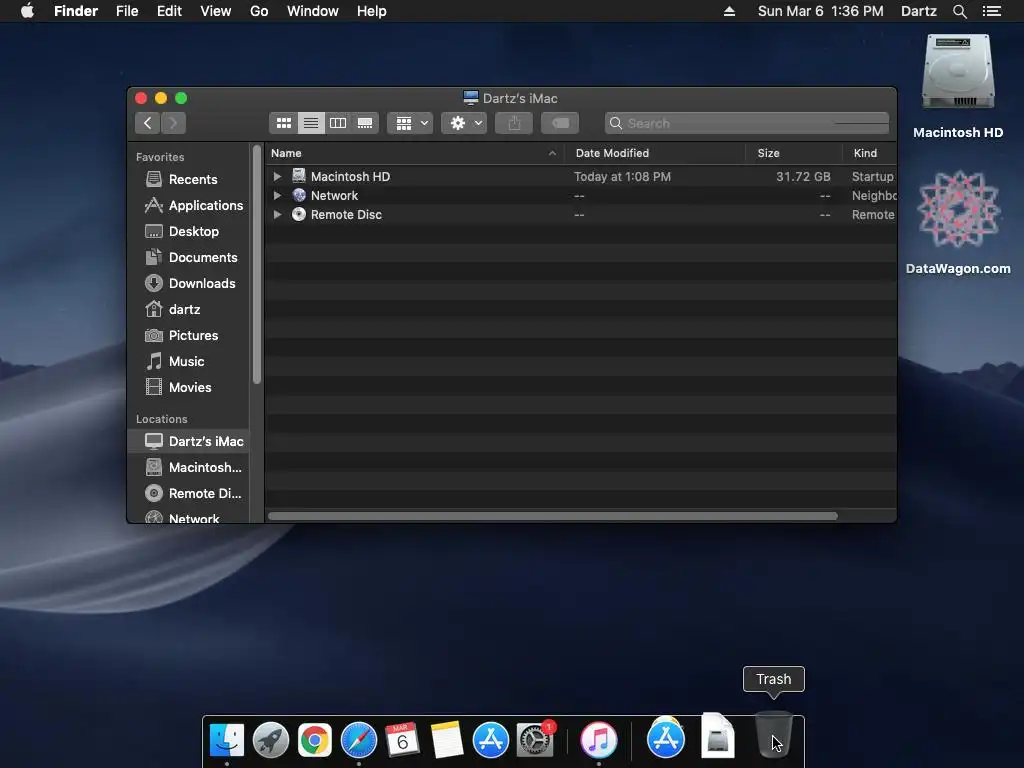Select Remote Di... in sidebar Locations

[x=189, y=494]
